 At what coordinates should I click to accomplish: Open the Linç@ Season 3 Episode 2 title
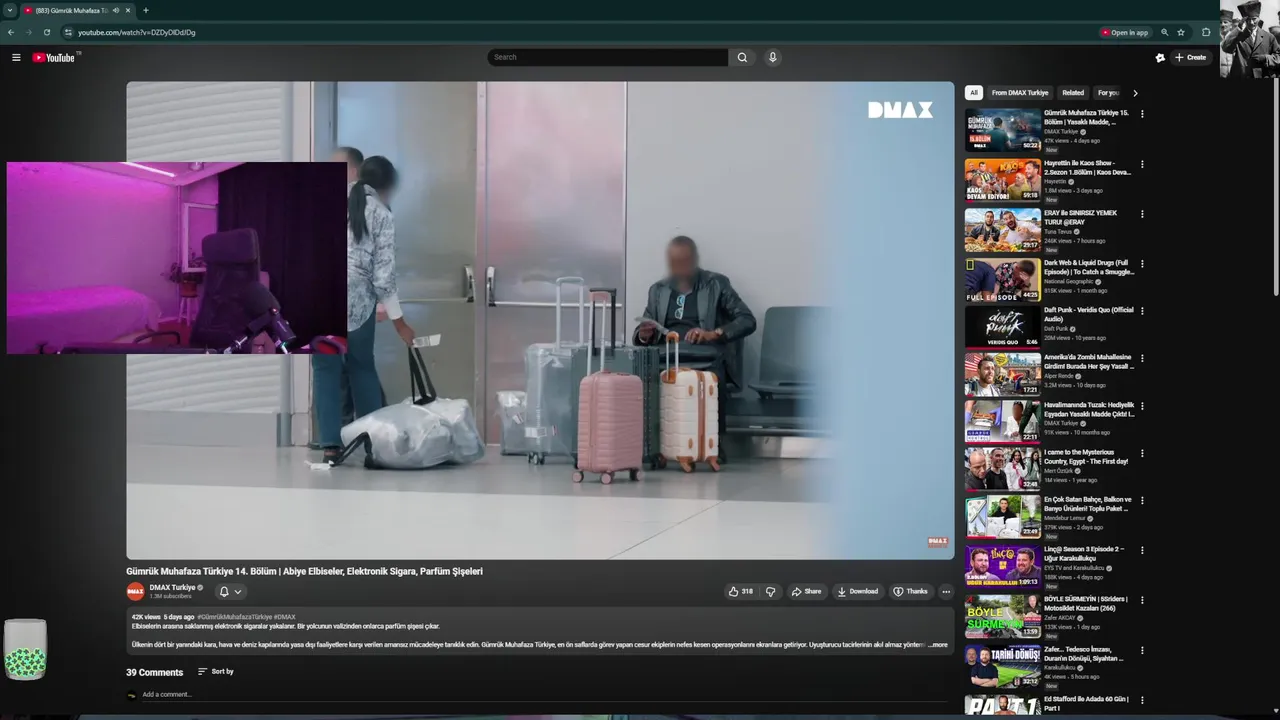pyautogui.click(x=1084, y=553)
